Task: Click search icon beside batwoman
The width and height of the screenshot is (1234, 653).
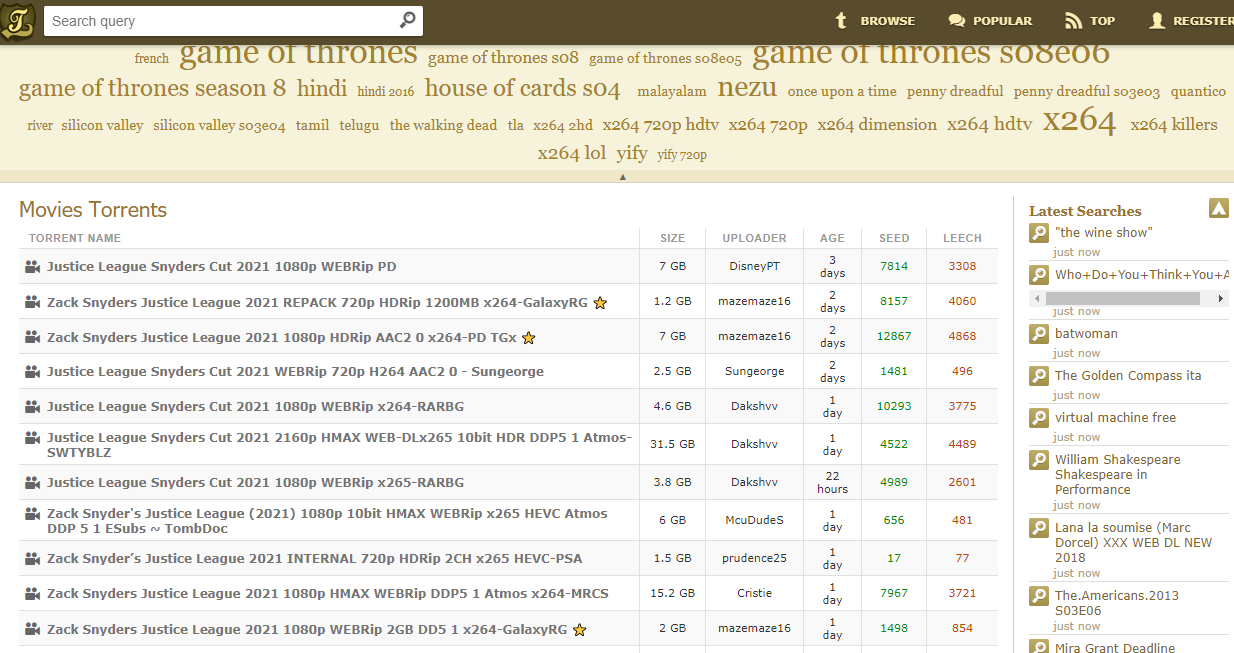Action: 1039,334
